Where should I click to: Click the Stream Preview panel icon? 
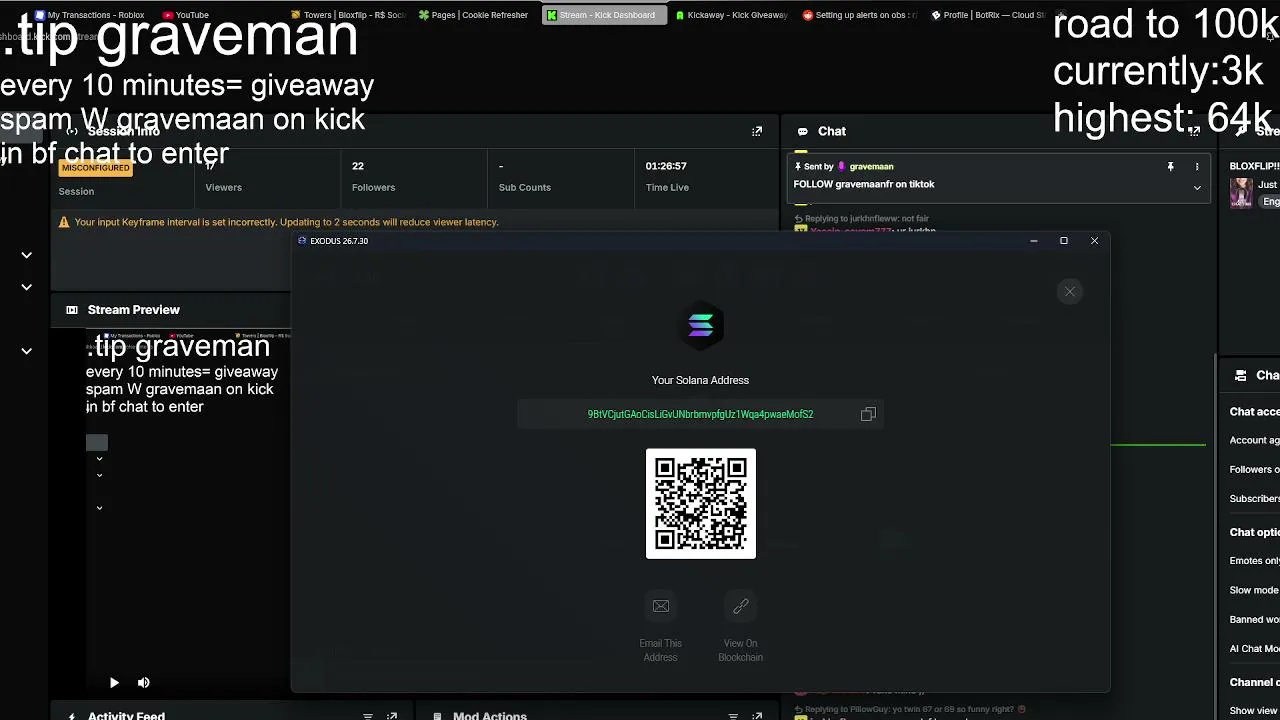pos(72,310)
